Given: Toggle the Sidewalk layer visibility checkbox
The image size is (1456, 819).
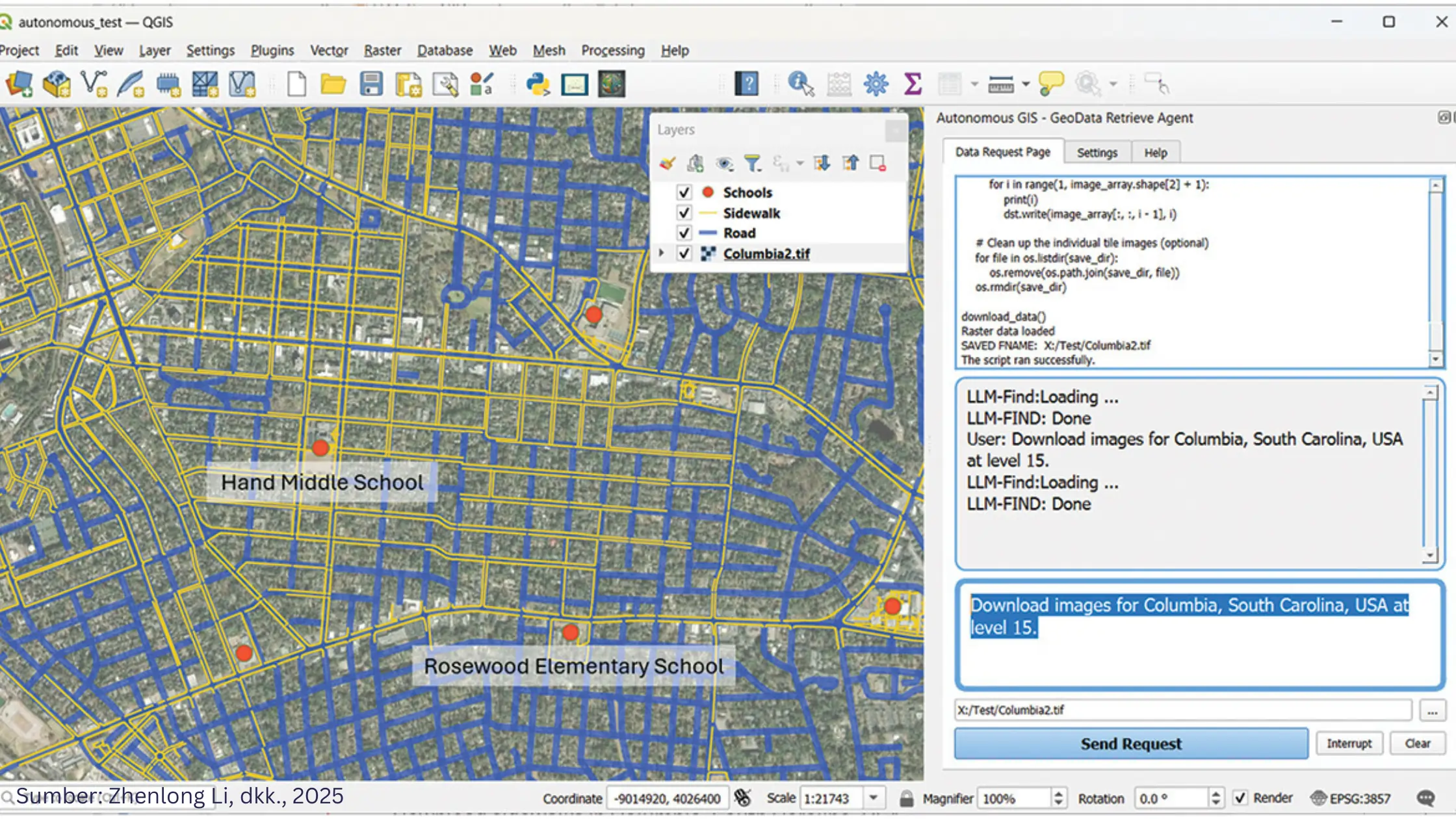Looking at the screenshot, I should click(x=684, y=213).
